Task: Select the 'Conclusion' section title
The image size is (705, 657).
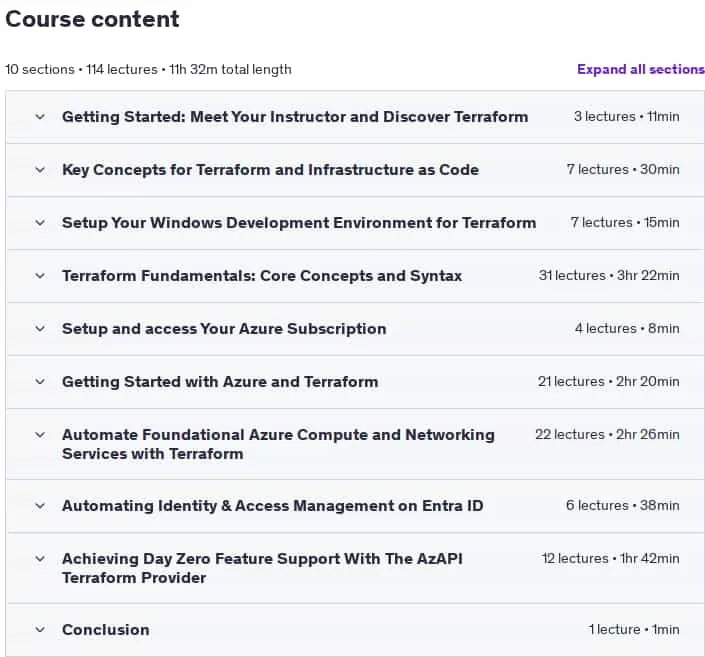Action: (106, 630)
